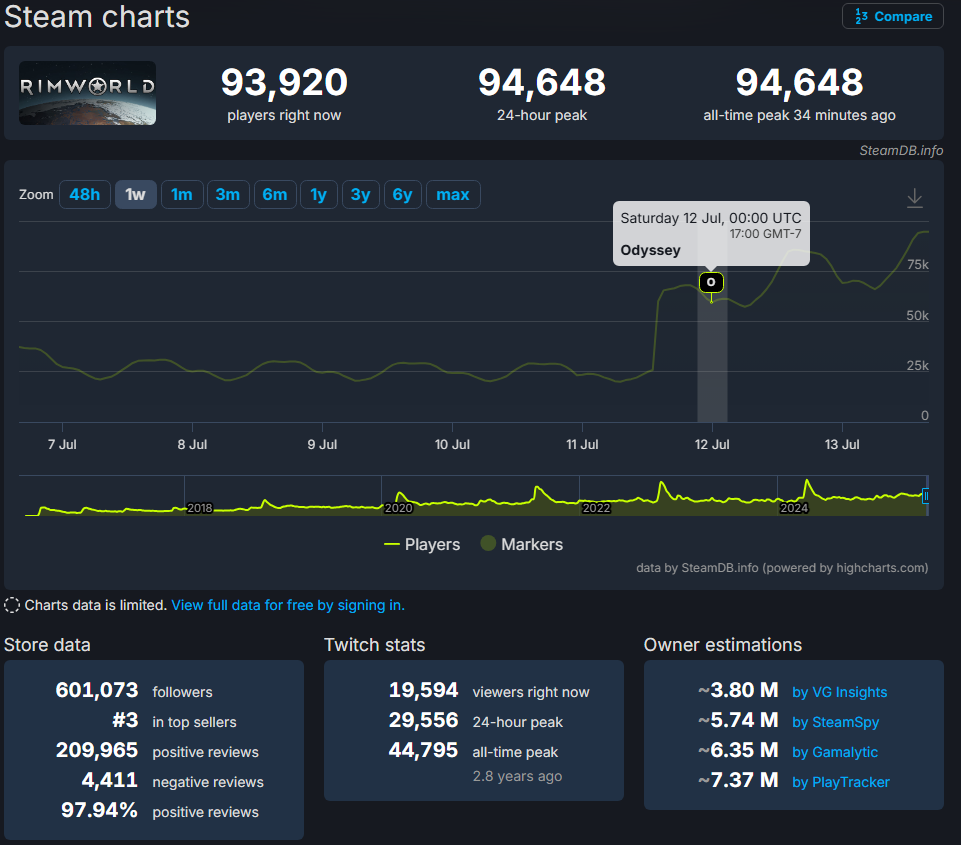Download chart data via arrow icon
The width and height of the screenshot is (961, 845).
coord(914,198)
